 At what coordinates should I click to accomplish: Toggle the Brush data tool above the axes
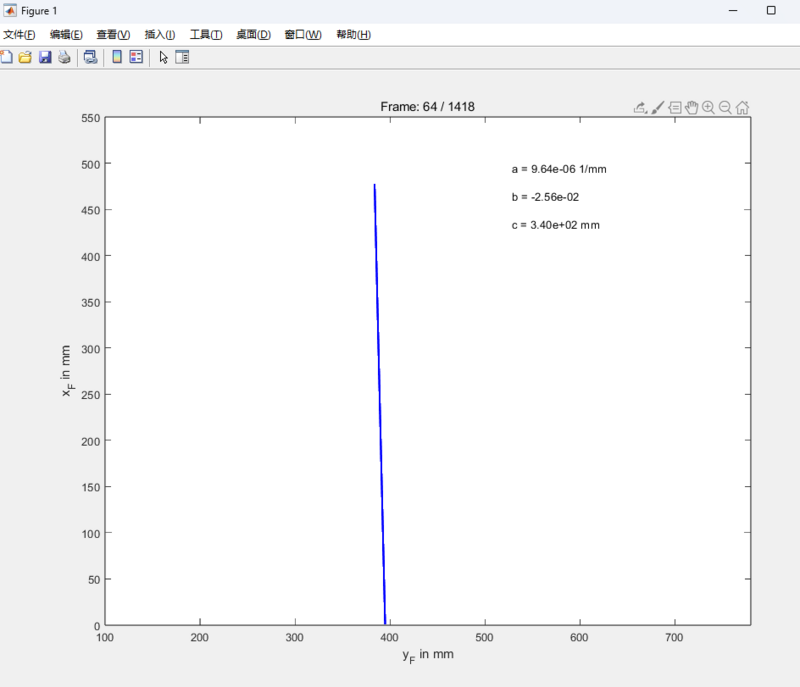(658, 108)
